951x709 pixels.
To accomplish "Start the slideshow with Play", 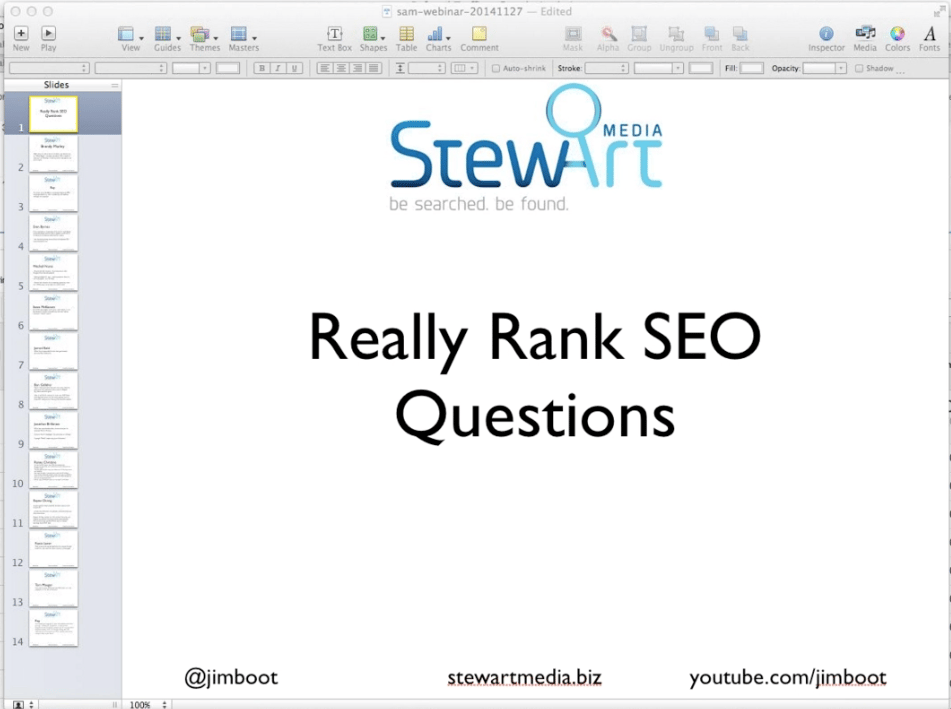I will click(48, 39).
